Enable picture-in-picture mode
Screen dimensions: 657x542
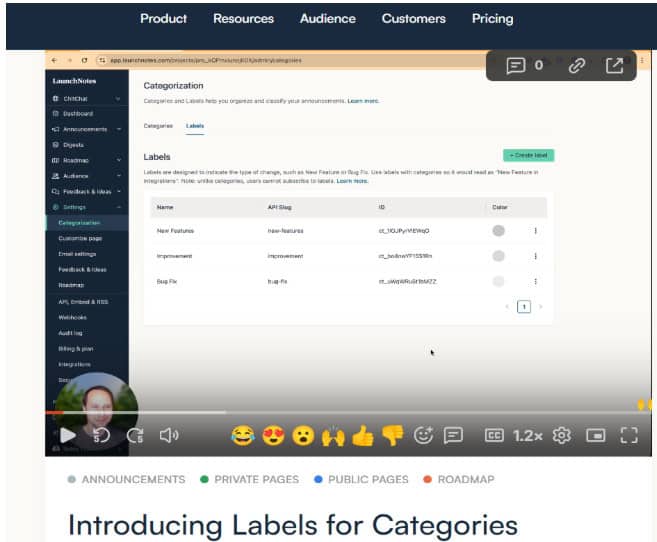click(x=595, y=436)
